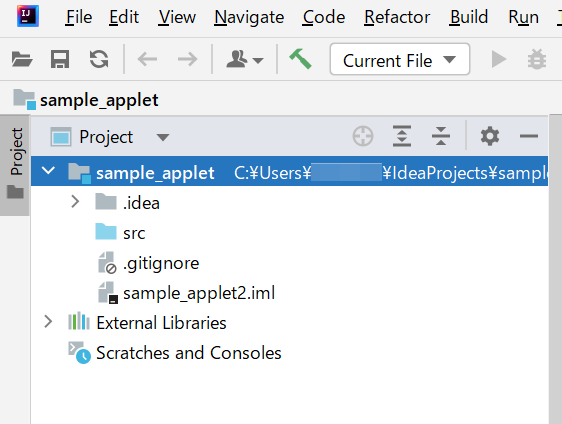
Task: Open the Project panel gear options
Action: 490,136
